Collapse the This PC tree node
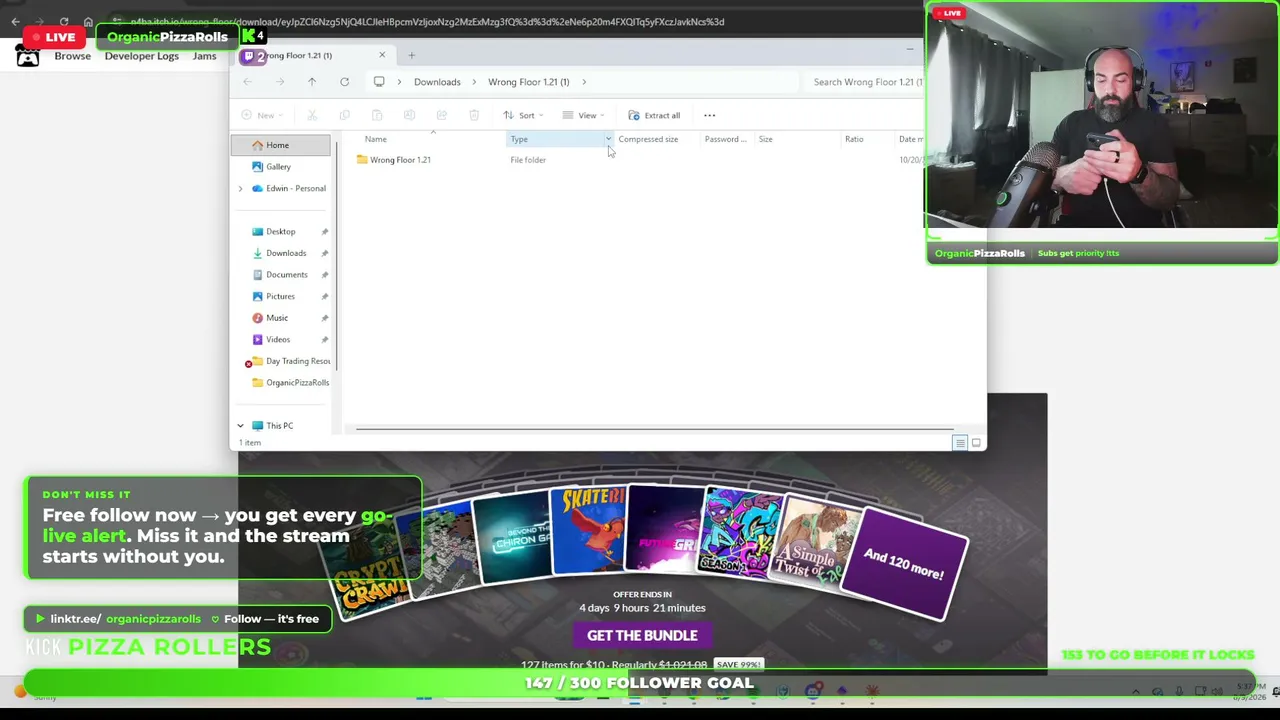Viewport: 1280px width, 720px height. [240, 426]
